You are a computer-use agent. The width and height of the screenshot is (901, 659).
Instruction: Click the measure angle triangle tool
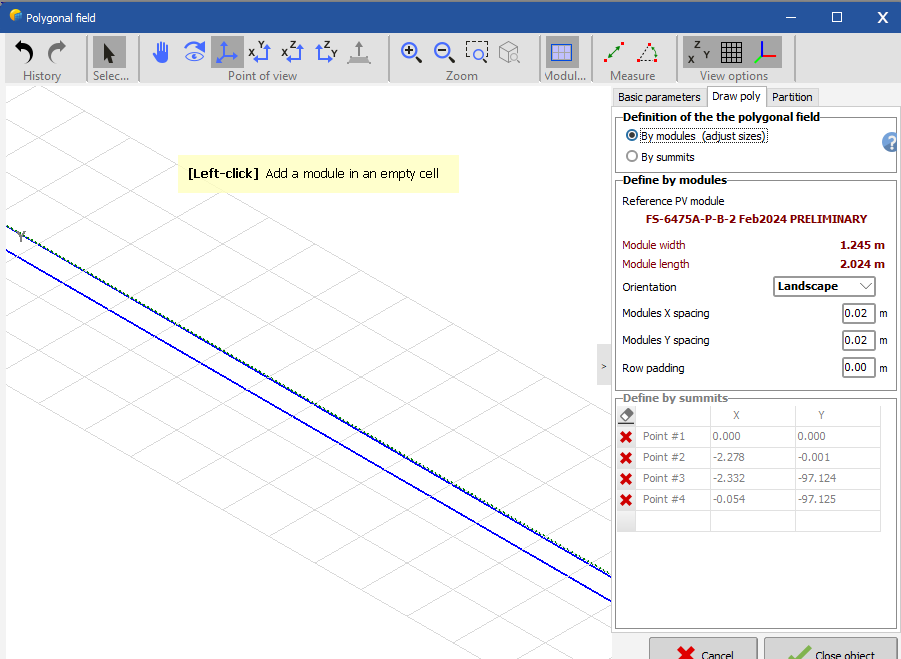point(648,52)
